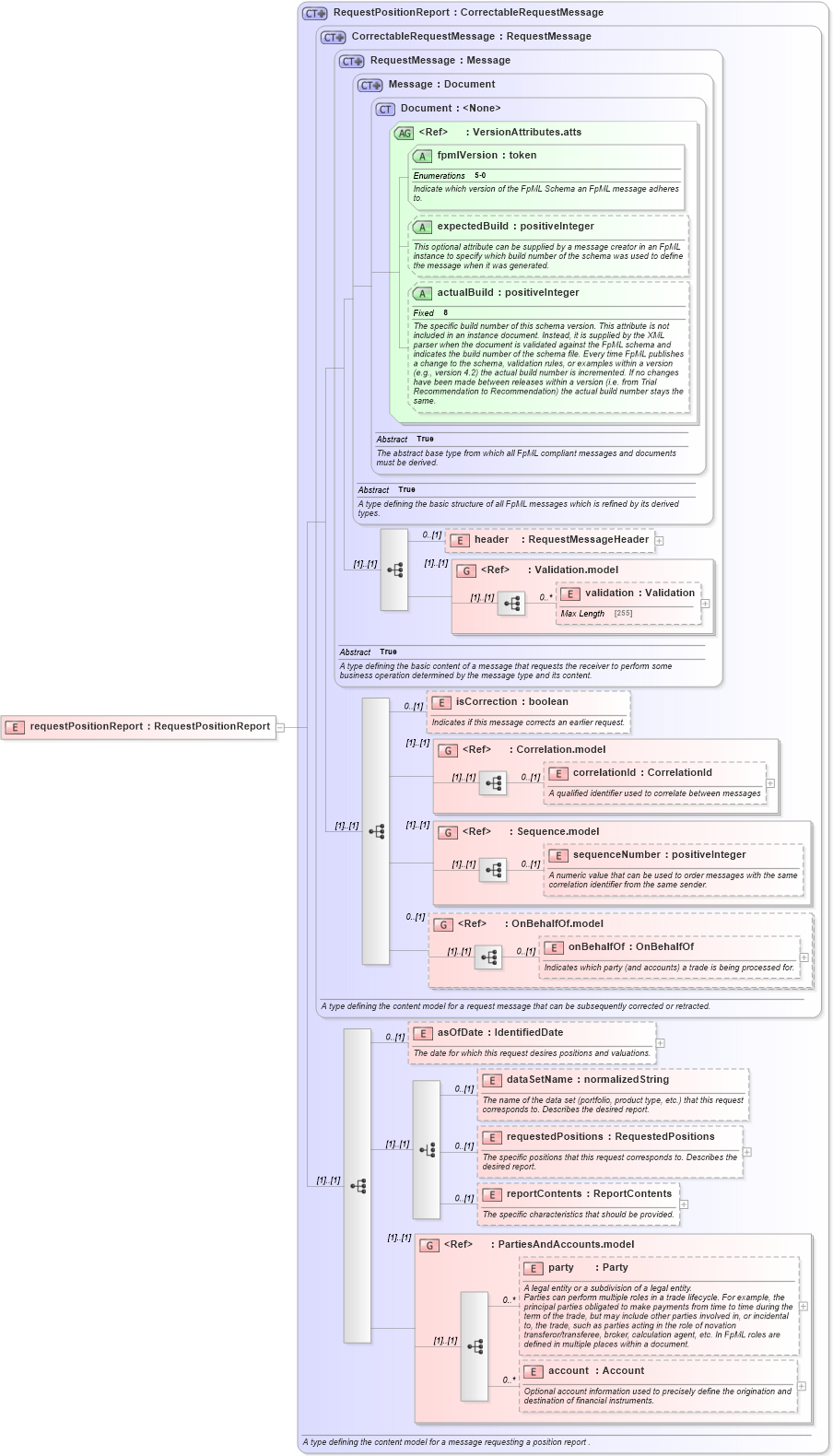The image size is (833, 1456).
Task: Click the E icon of account element
Action: 534,1372
